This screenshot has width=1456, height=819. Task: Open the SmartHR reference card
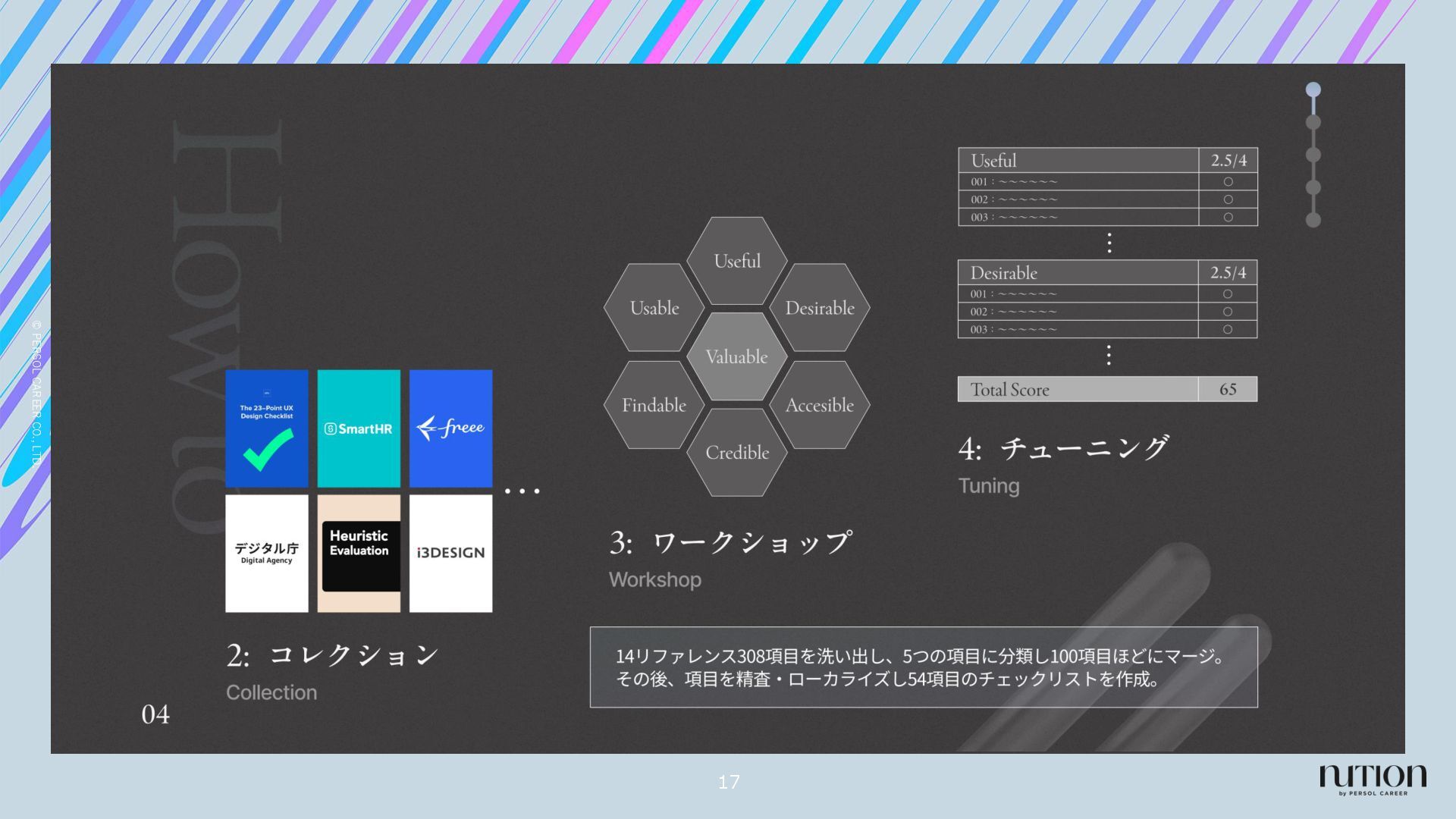click(x=359, y=428)
